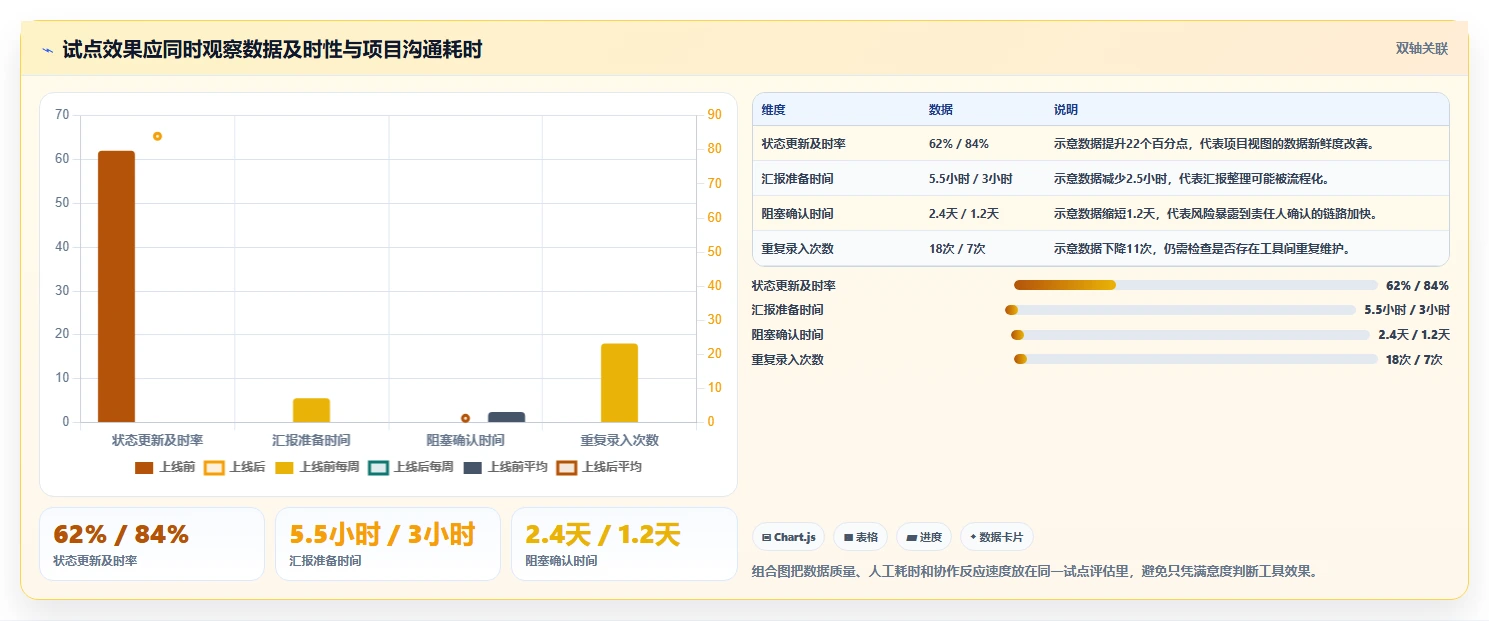Click table cell 阻塞确认时间
This screenshot has width=1489, height=621.
[x=797, y=214]
